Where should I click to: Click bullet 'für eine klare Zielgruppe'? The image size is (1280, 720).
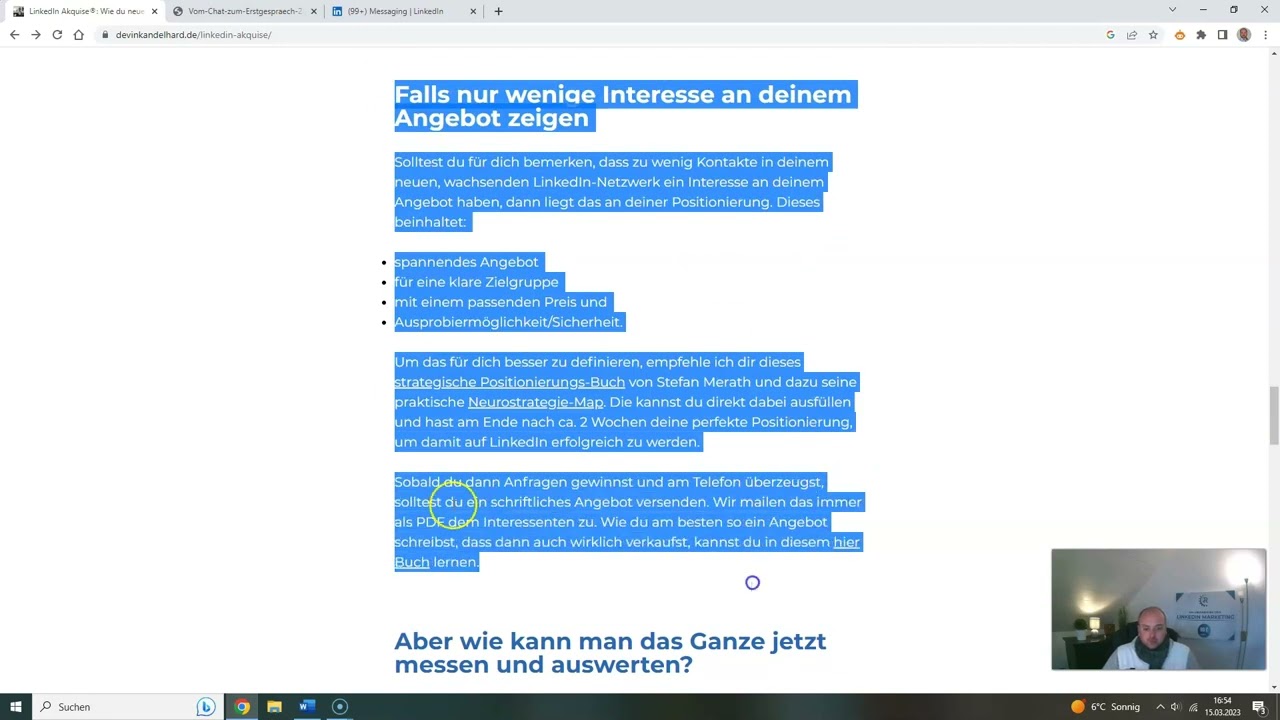click(x=476, y=282)
